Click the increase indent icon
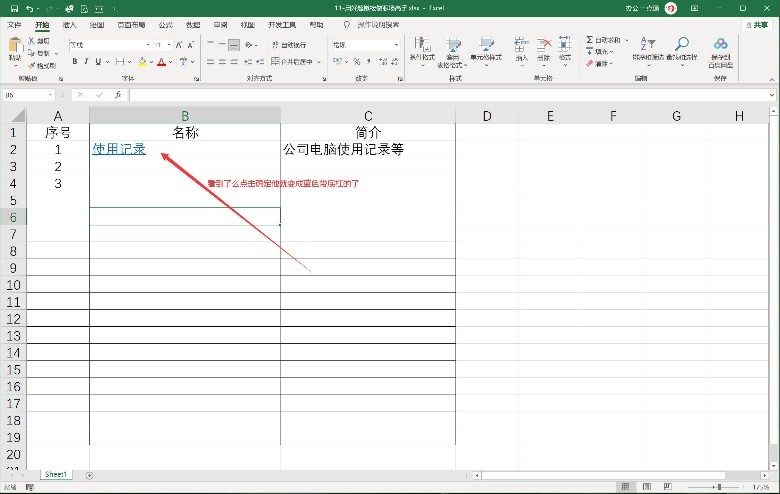 coord(260,62)
